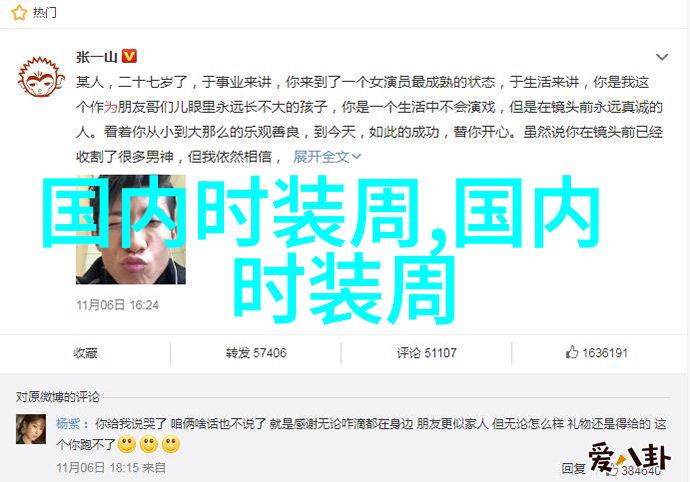Click the star icon beside 热门

pos(19,13)
